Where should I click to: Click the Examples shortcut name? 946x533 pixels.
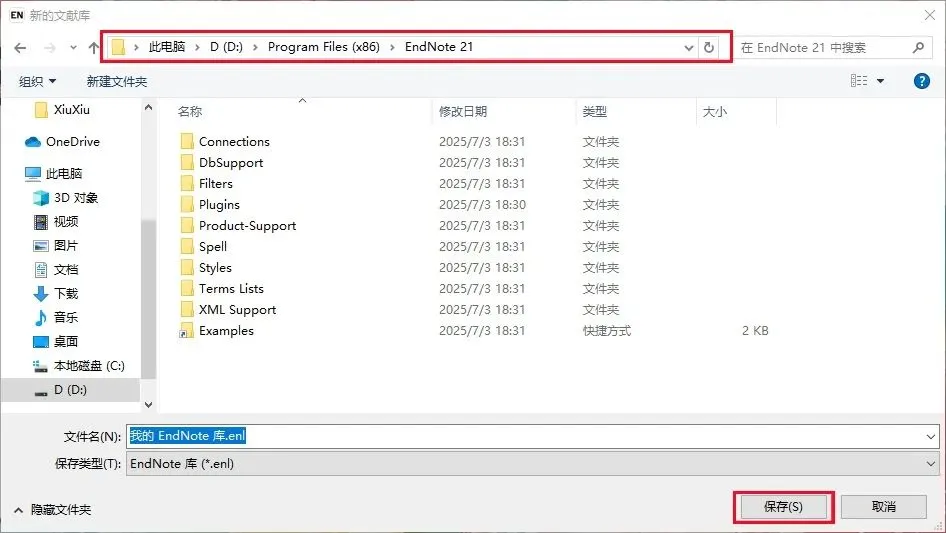tap(226, 331)
